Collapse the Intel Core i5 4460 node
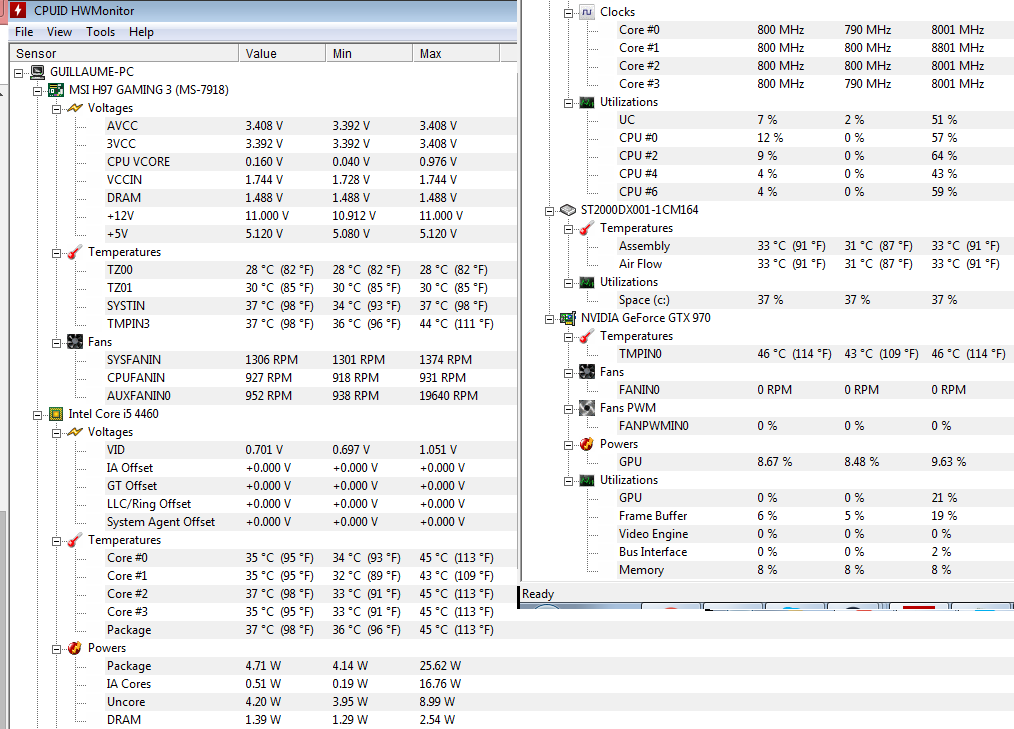The image size is (1014, 729). (x=38, y=415)
